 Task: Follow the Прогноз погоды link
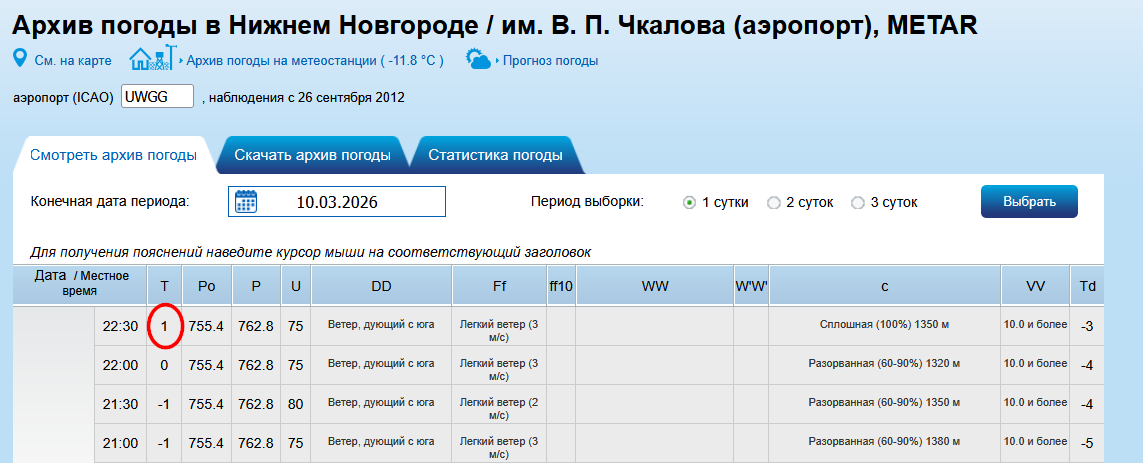coord(550,61)
